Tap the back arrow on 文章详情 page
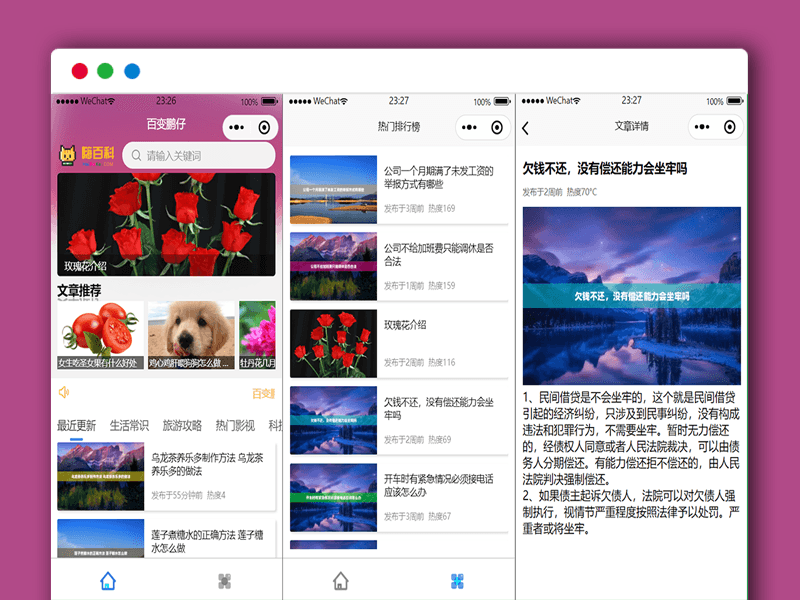This screenshot has width=800, height=600. [x=527, y=128]
